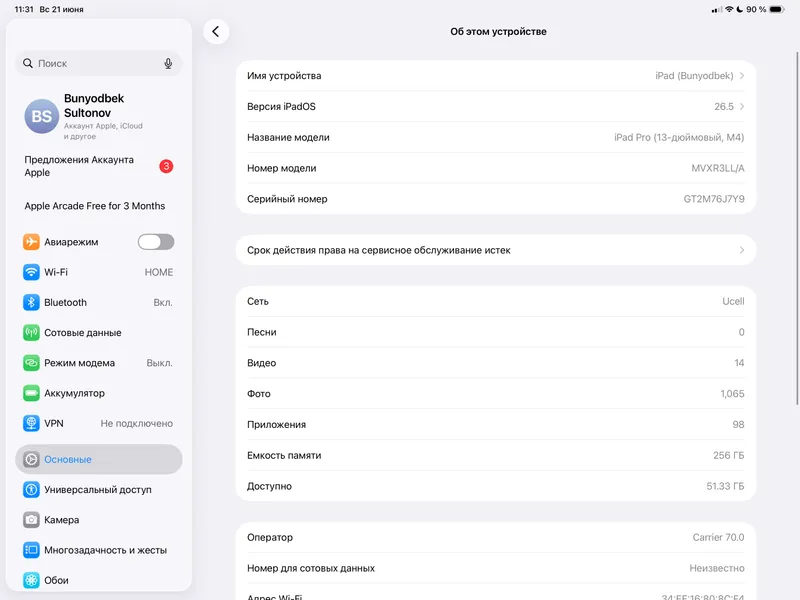Tap the 11:31 clock in status bar
The height and width of the screenshot is (600, 800).
coord(24,9)
